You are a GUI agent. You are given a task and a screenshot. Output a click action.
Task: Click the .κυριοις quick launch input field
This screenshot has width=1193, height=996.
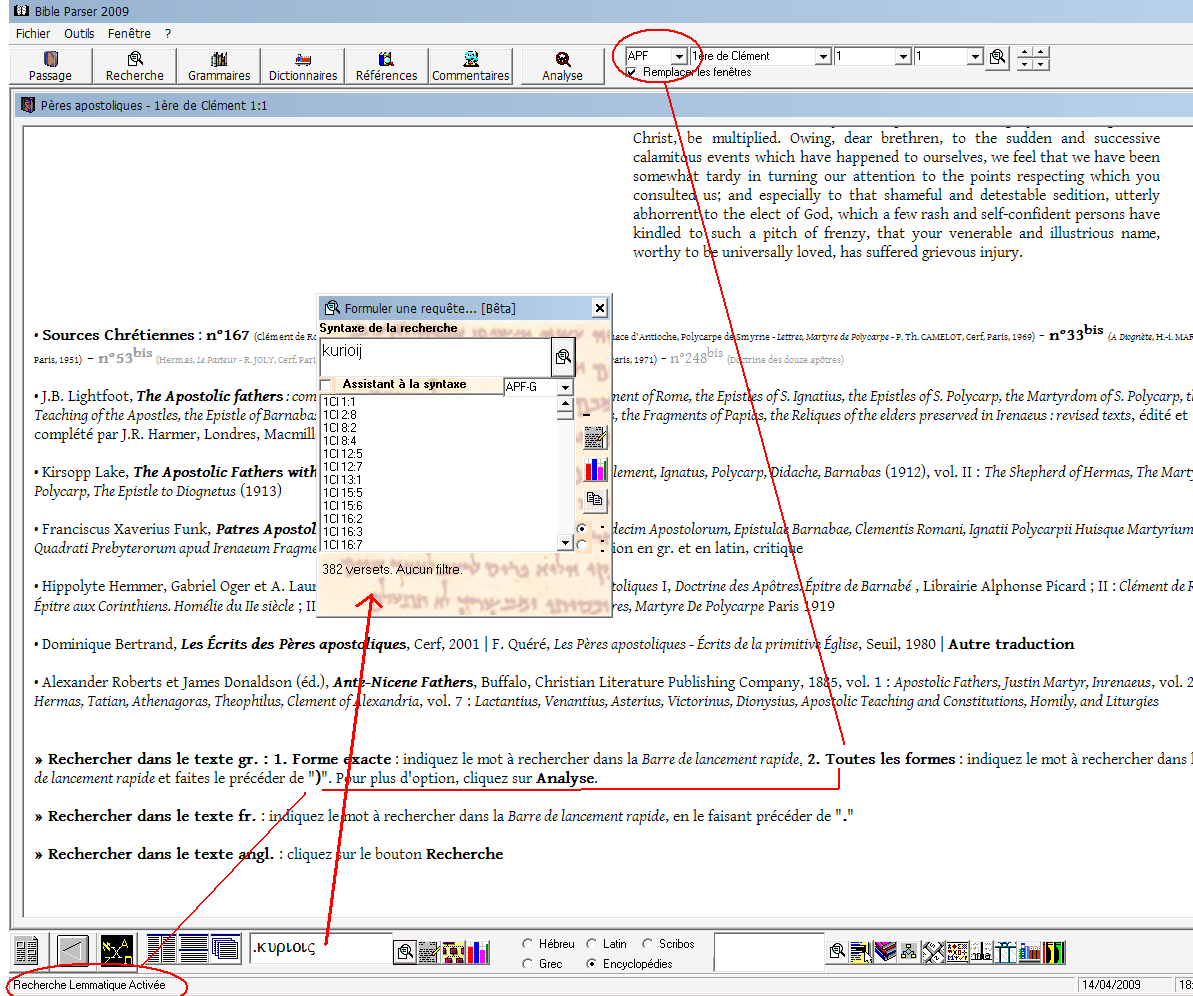[321, 948]
